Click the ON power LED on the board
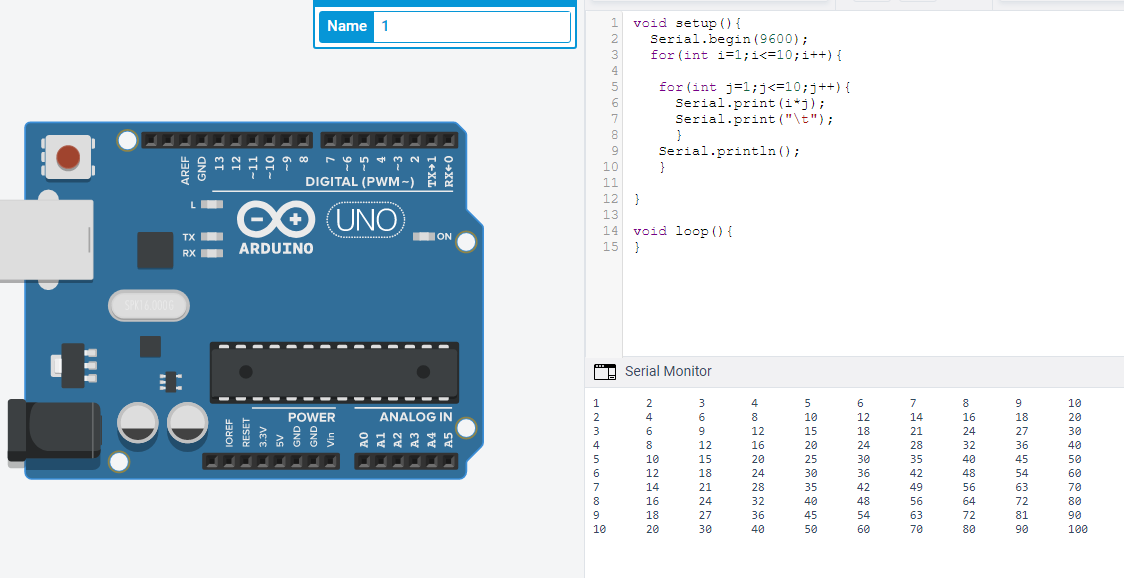 coord(424,237)
